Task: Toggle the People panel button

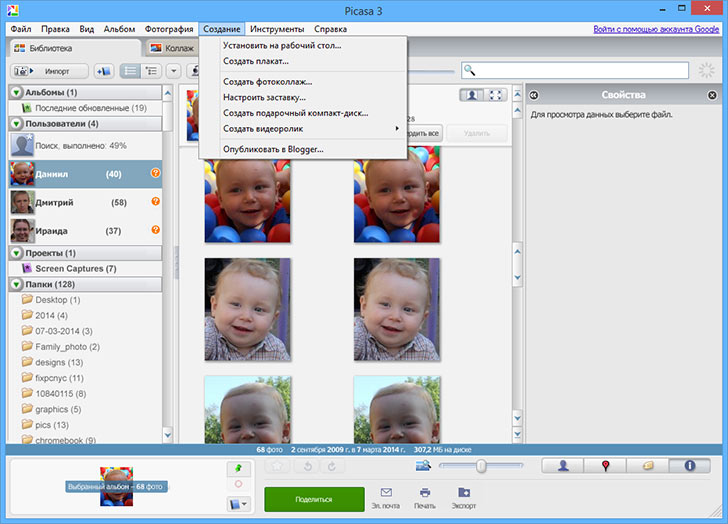Action: (563, 466)
